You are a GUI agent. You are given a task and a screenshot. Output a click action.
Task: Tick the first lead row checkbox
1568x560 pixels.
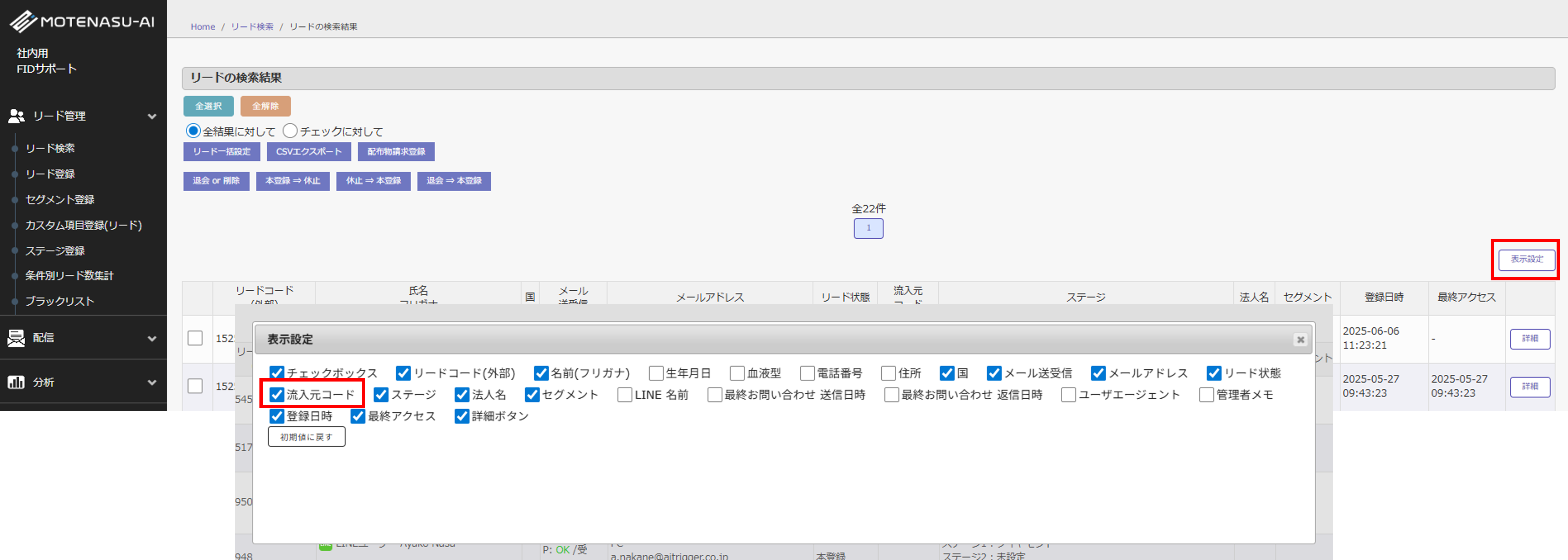coord(195,338)
